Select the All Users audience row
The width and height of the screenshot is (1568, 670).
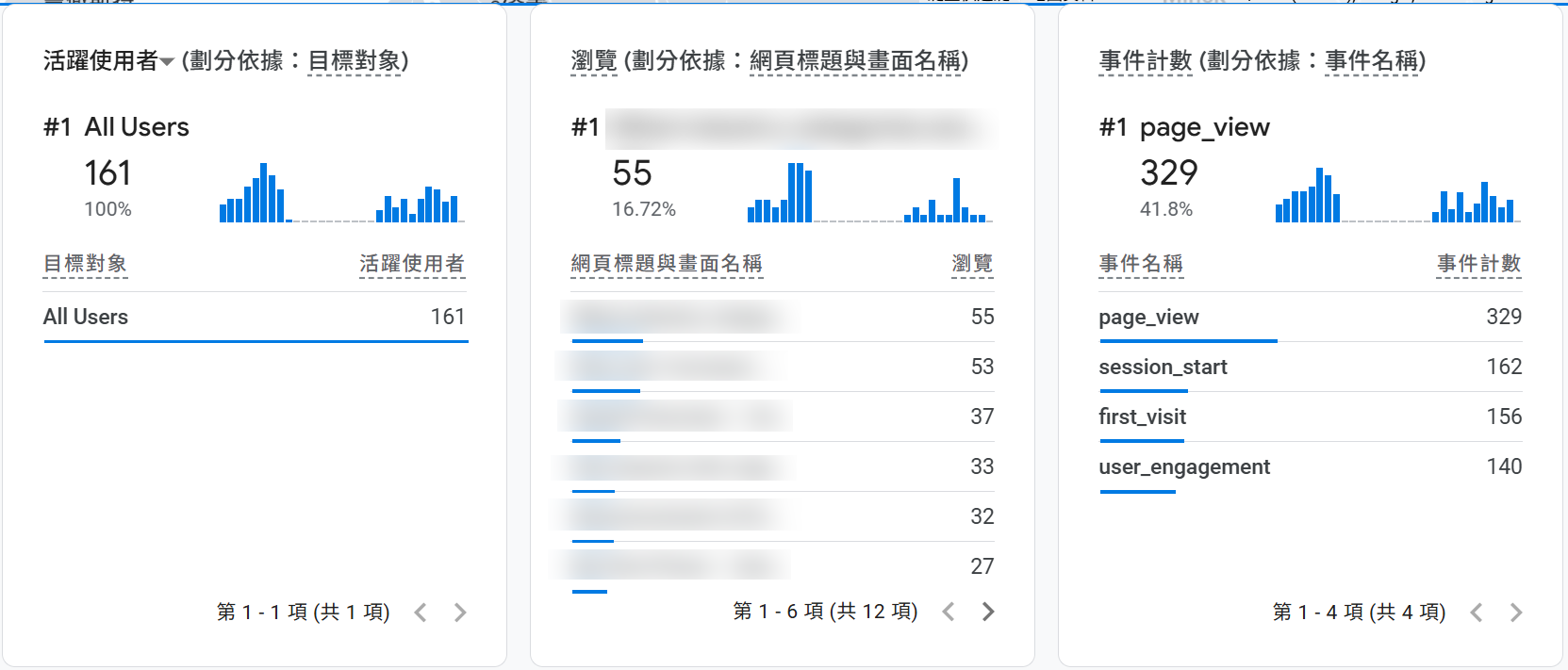click(86, 318)
